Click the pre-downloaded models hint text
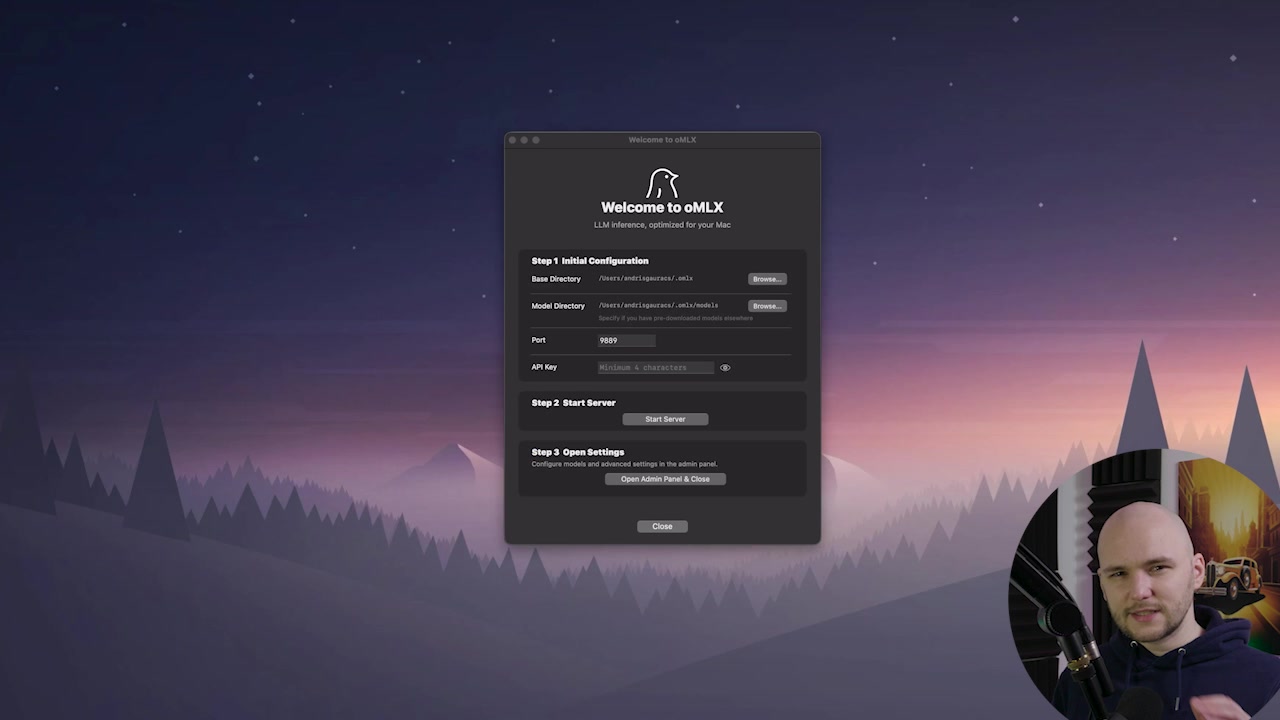This screenshot has width=1280, height=720. pyautogui.click(x=676, y=318)
